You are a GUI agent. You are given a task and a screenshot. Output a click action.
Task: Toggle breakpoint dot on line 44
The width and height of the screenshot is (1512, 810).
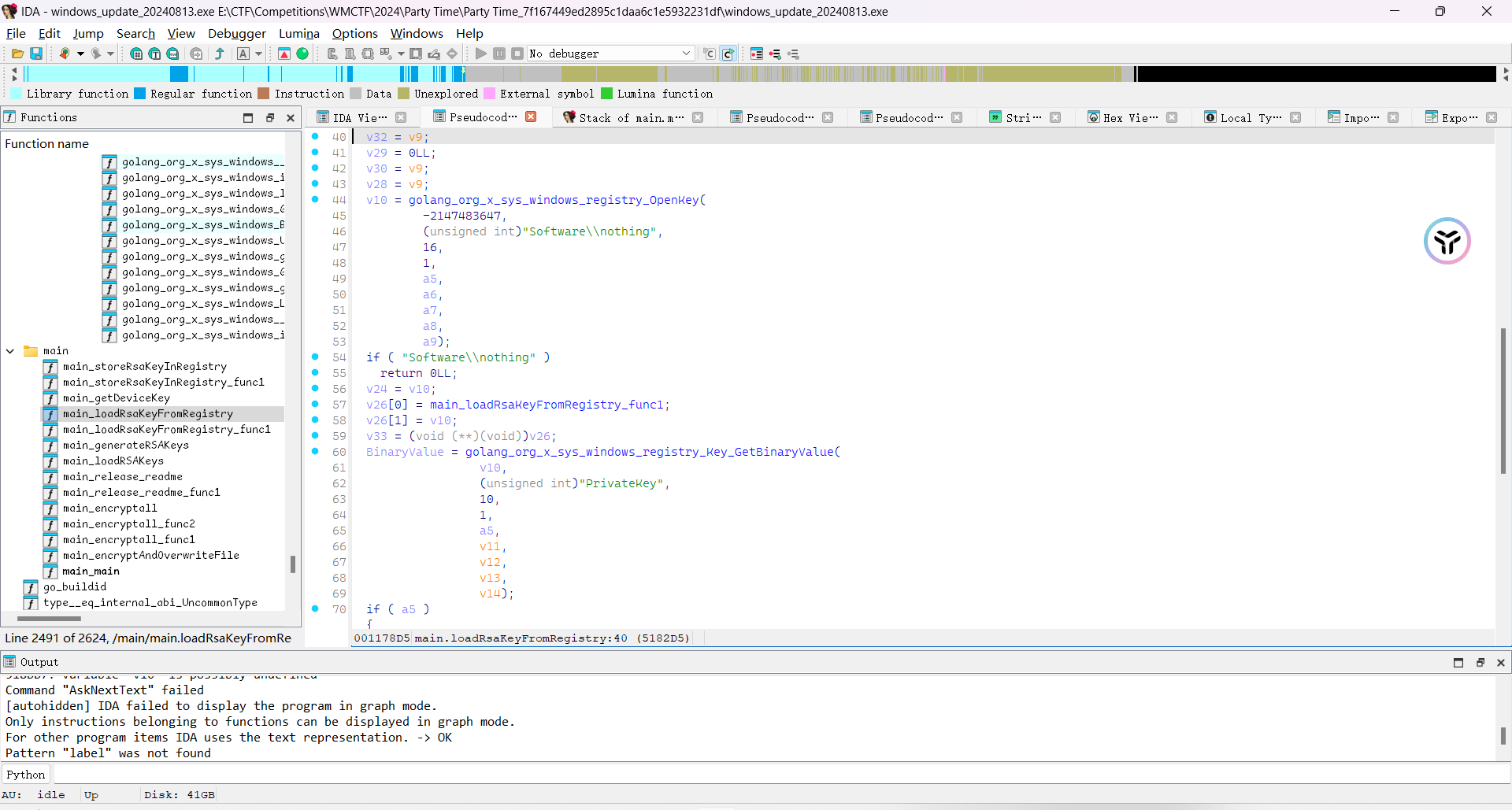click(315, 200)
